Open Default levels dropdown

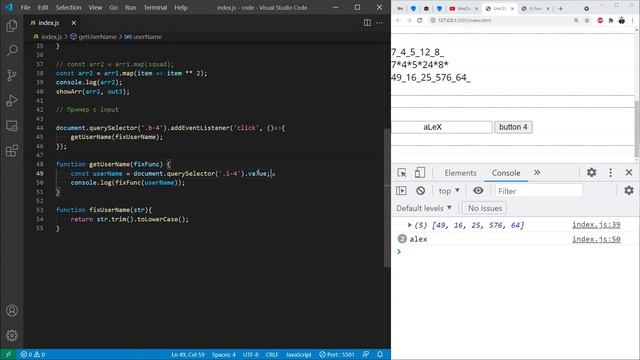point(424,208)
